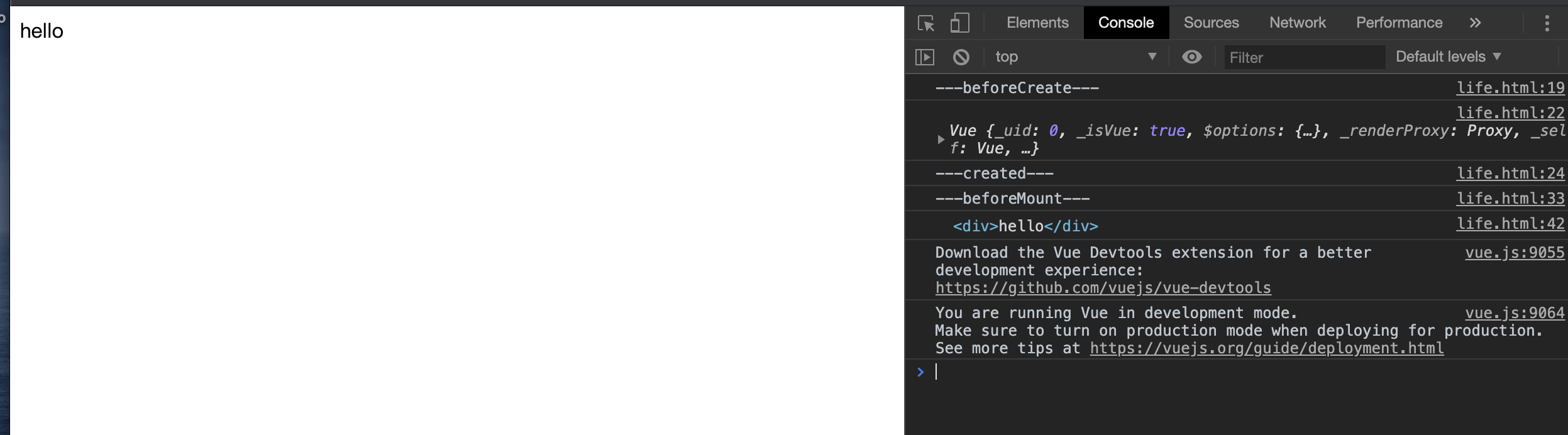
Task: Open the vue-devtools GitHub link
Action: [x=1103, y=288]
